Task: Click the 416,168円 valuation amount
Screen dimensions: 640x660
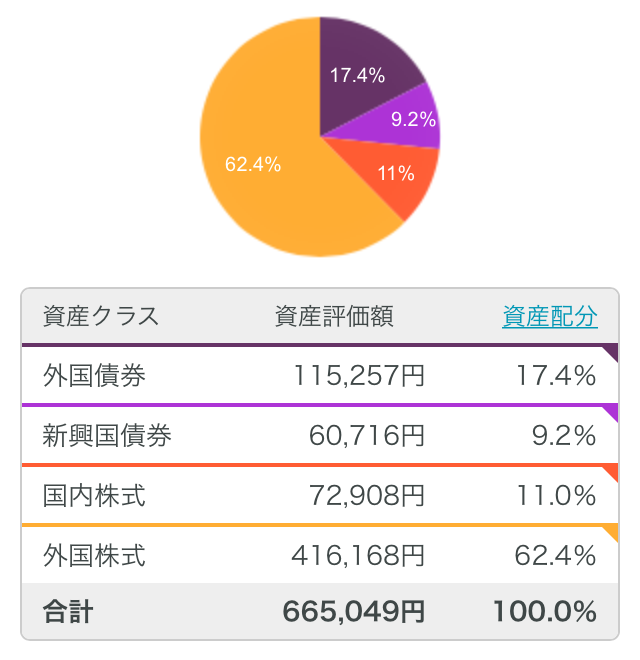Action: click(x=359, y=554)
